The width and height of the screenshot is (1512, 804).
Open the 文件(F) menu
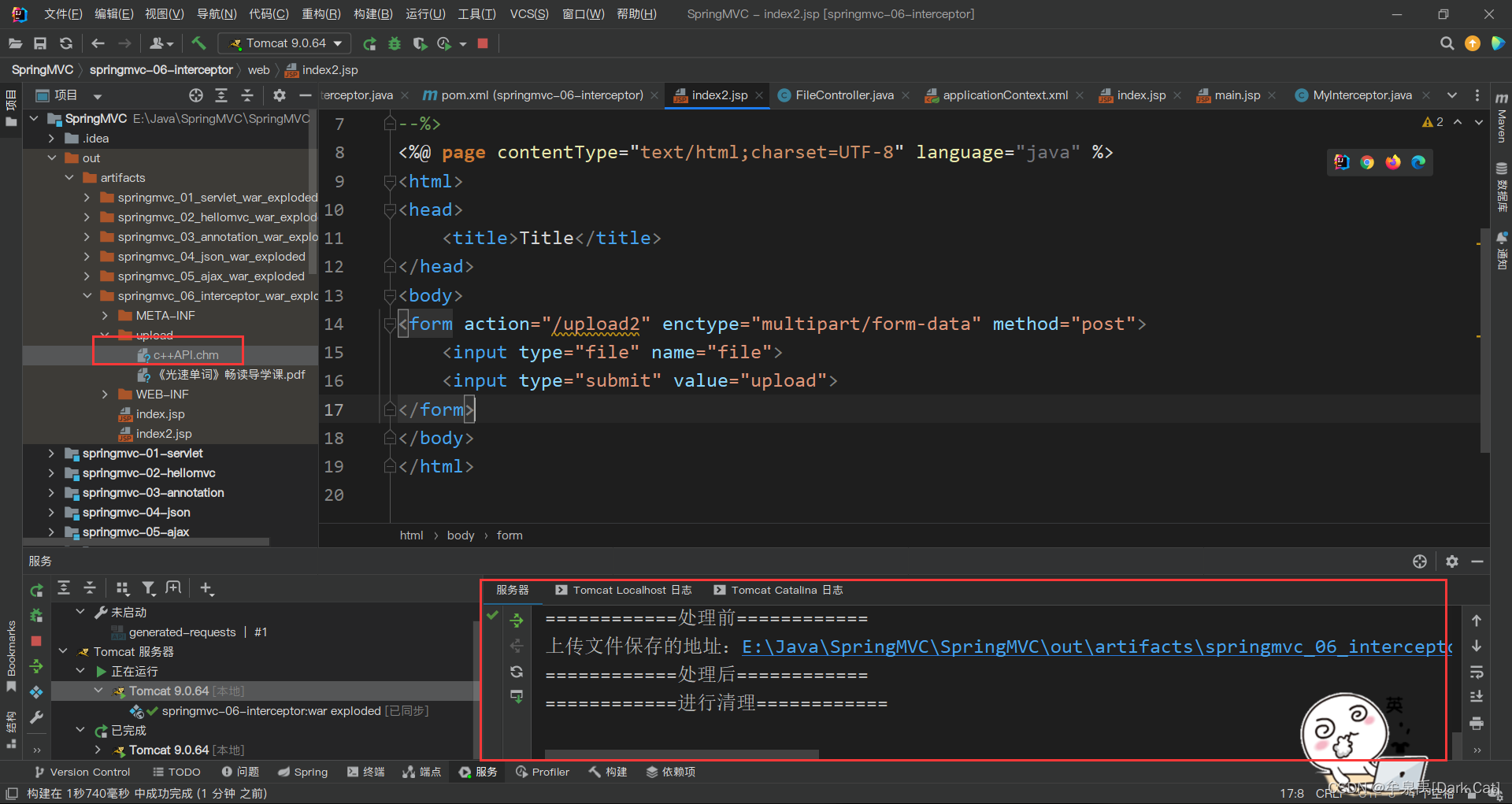(63, 14)
